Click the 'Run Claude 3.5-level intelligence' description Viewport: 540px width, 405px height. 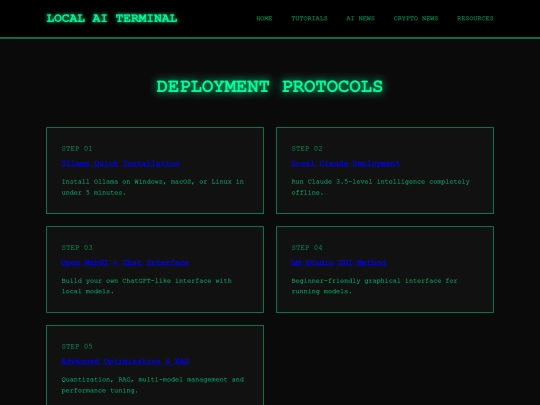pyautogui.click(x=381, y=187)
